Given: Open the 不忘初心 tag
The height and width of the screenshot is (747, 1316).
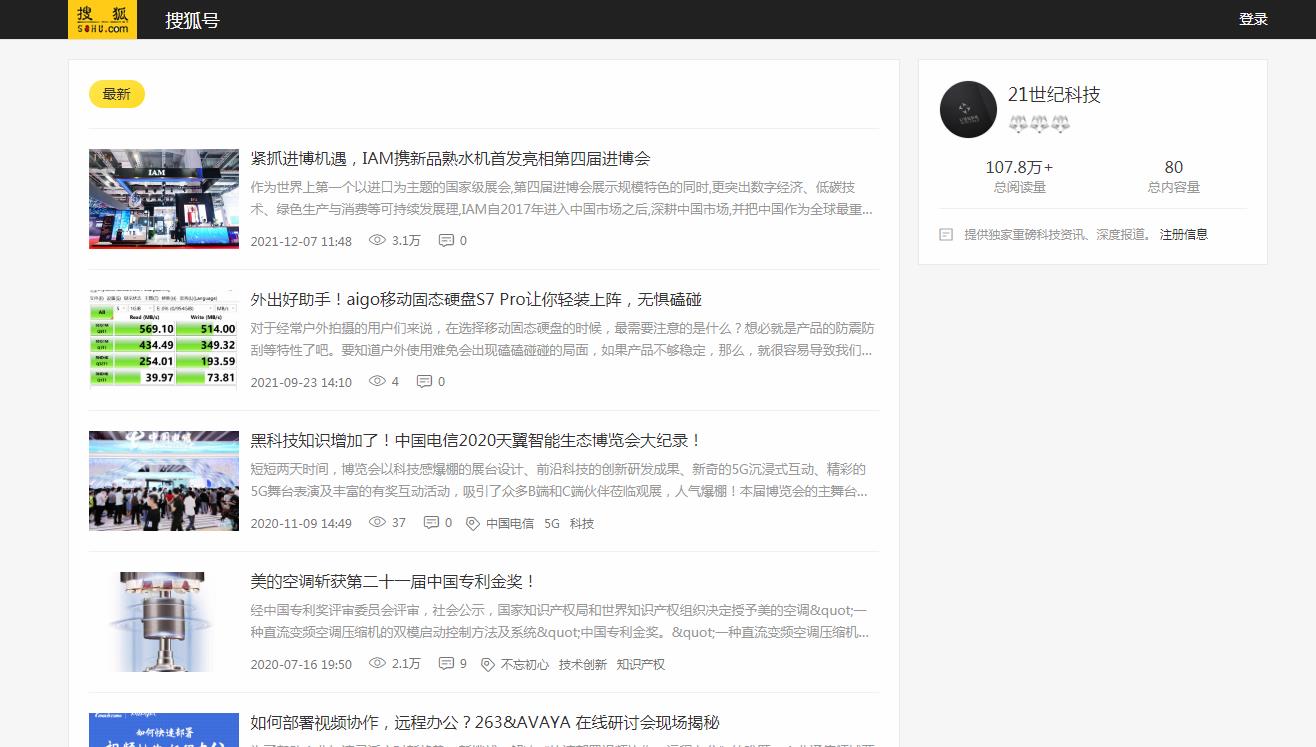Looking at the screenshot, I should click(x=525, y=664).
